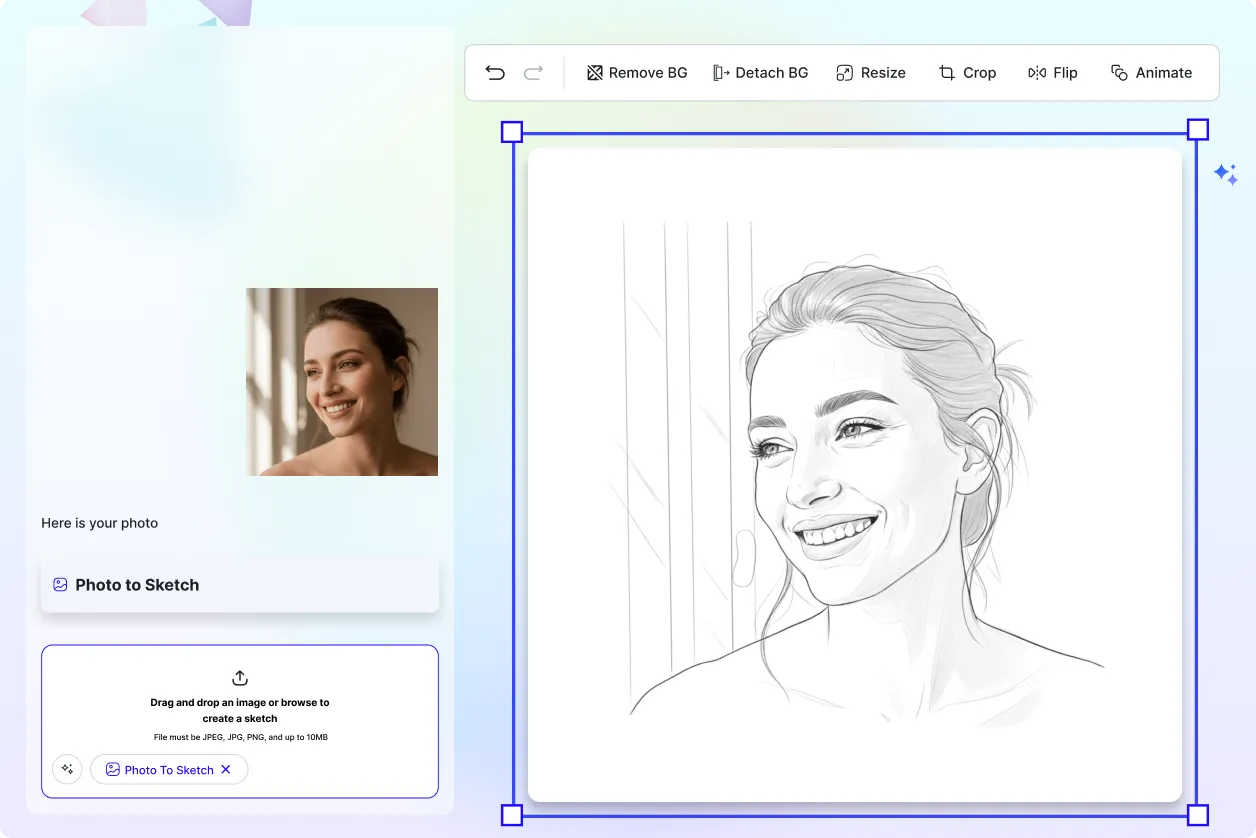Screen dimensions: 1256x838
Task: Open the Crop tool
Action: 967,72
